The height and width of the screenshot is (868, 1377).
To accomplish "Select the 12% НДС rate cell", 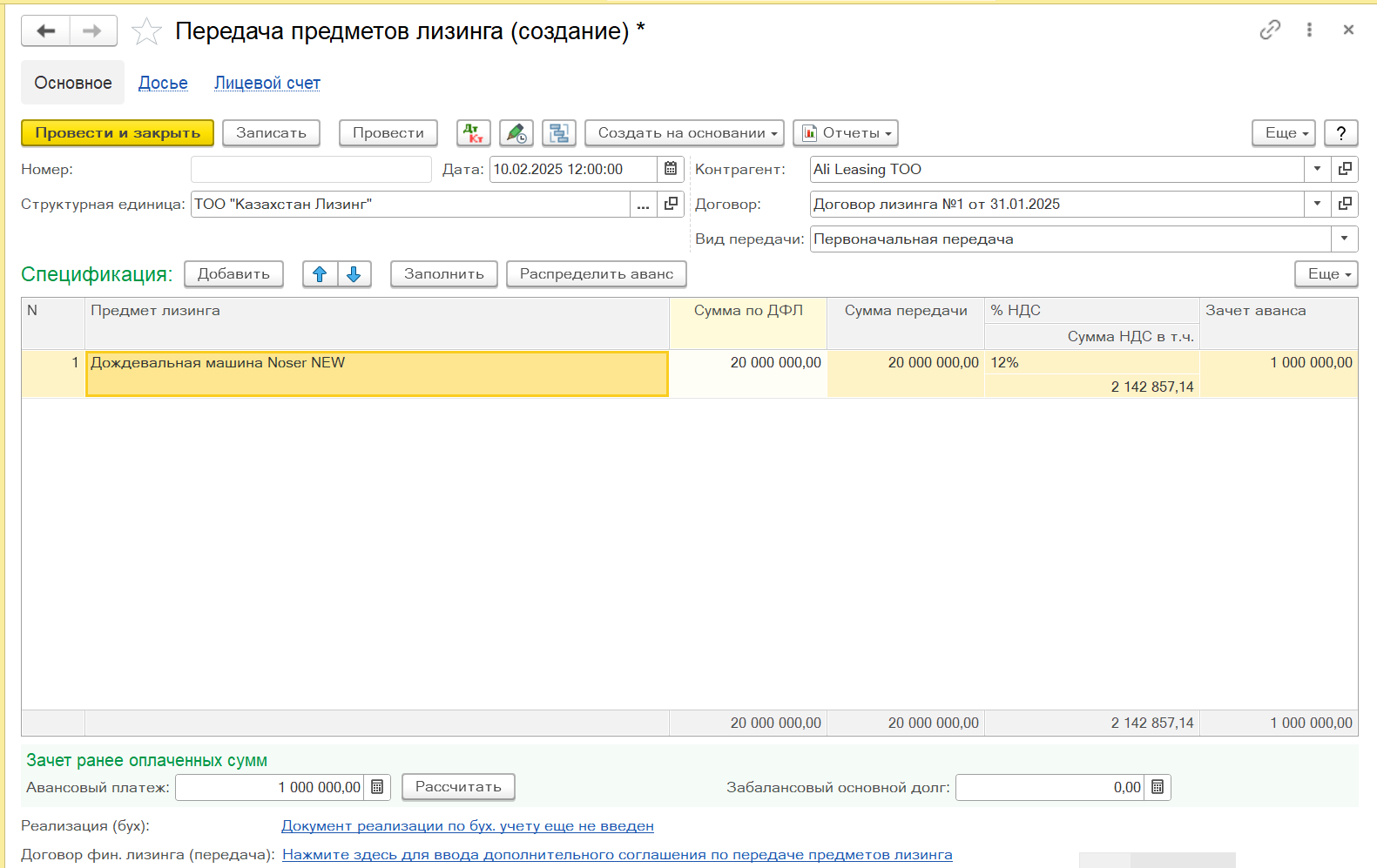I will (x=1092, y=363).
